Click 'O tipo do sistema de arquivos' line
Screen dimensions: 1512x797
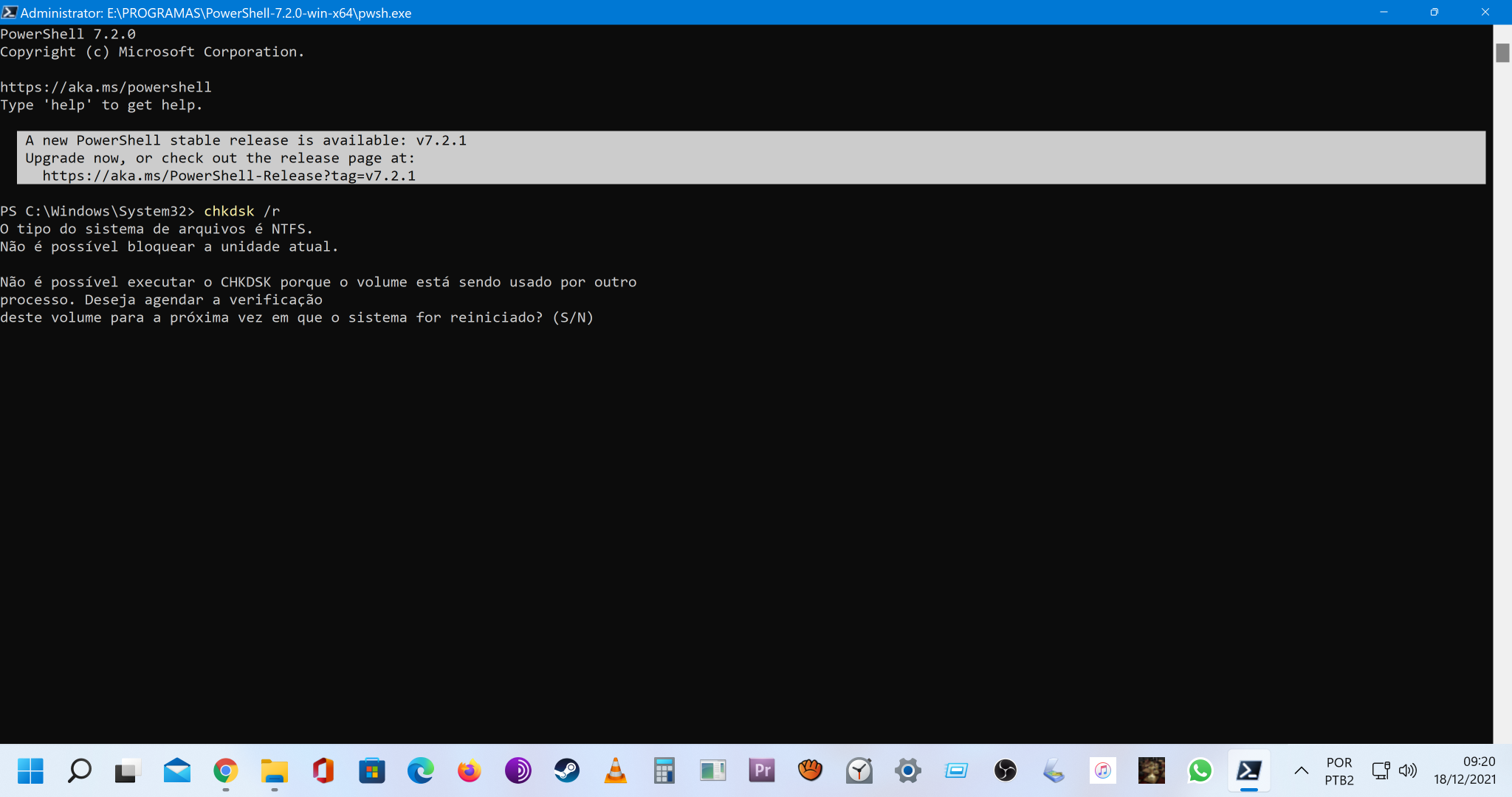tap(157, 229)
